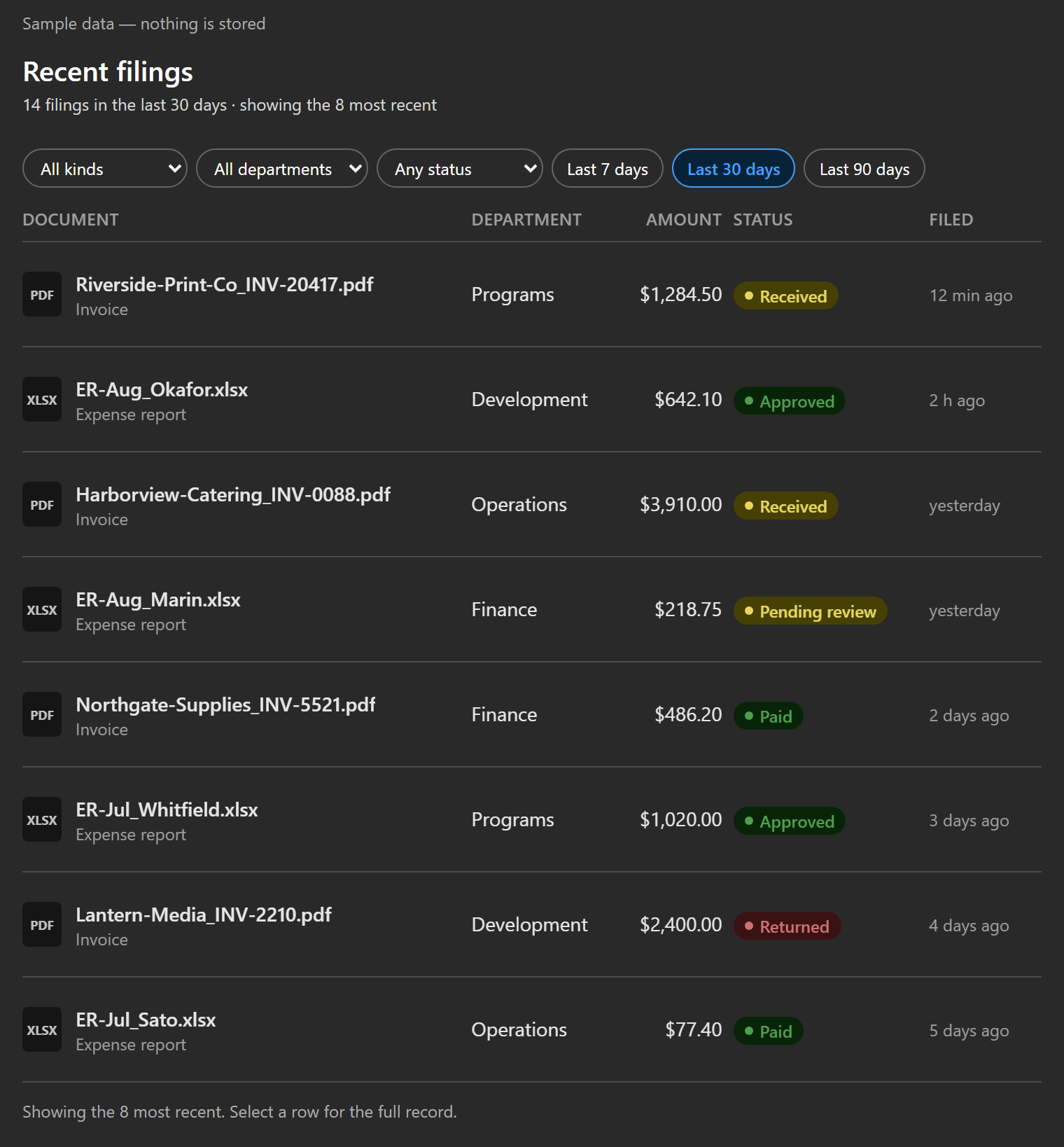Click the Department column header

click(x=526, y=220)
